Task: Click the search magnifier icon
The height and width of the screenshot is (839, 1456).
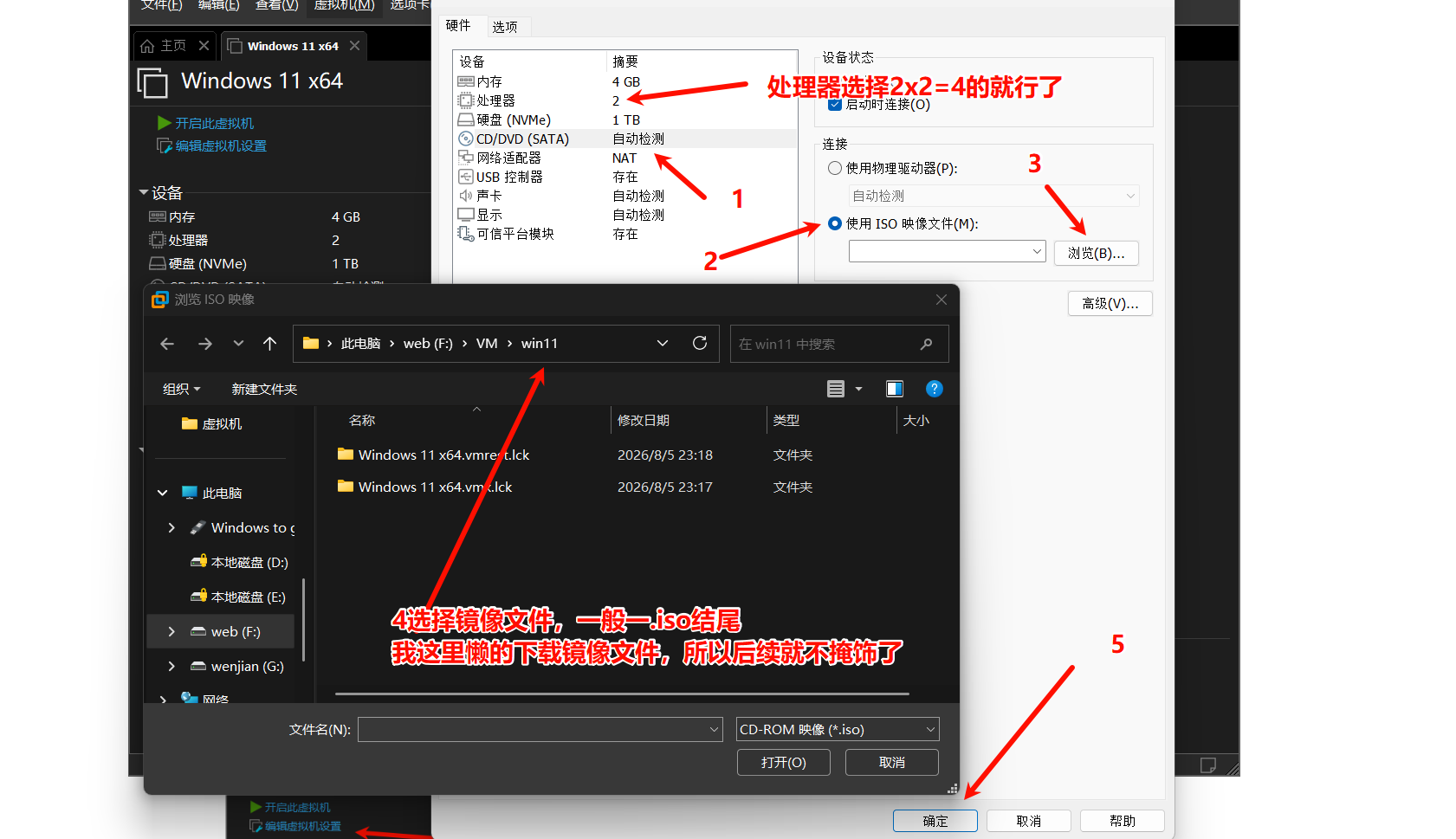Action: [x=926, y=344]
